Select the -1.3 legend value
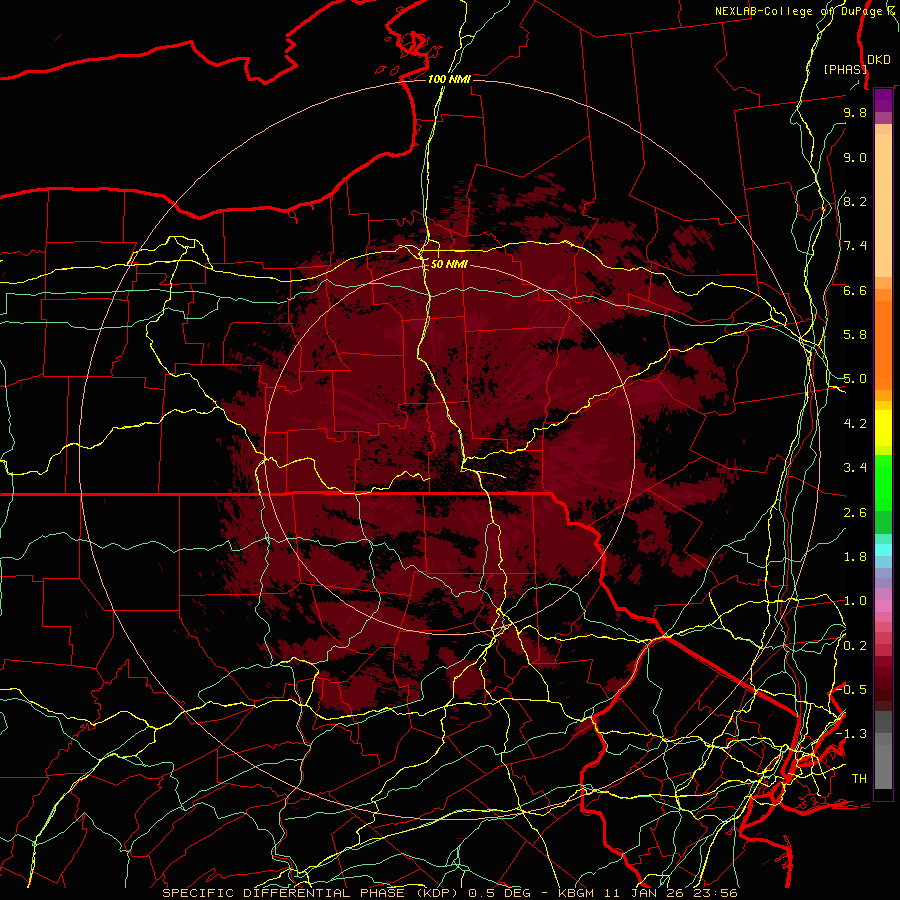This screenshot has height=900, width=900. (x=852, y=734)
